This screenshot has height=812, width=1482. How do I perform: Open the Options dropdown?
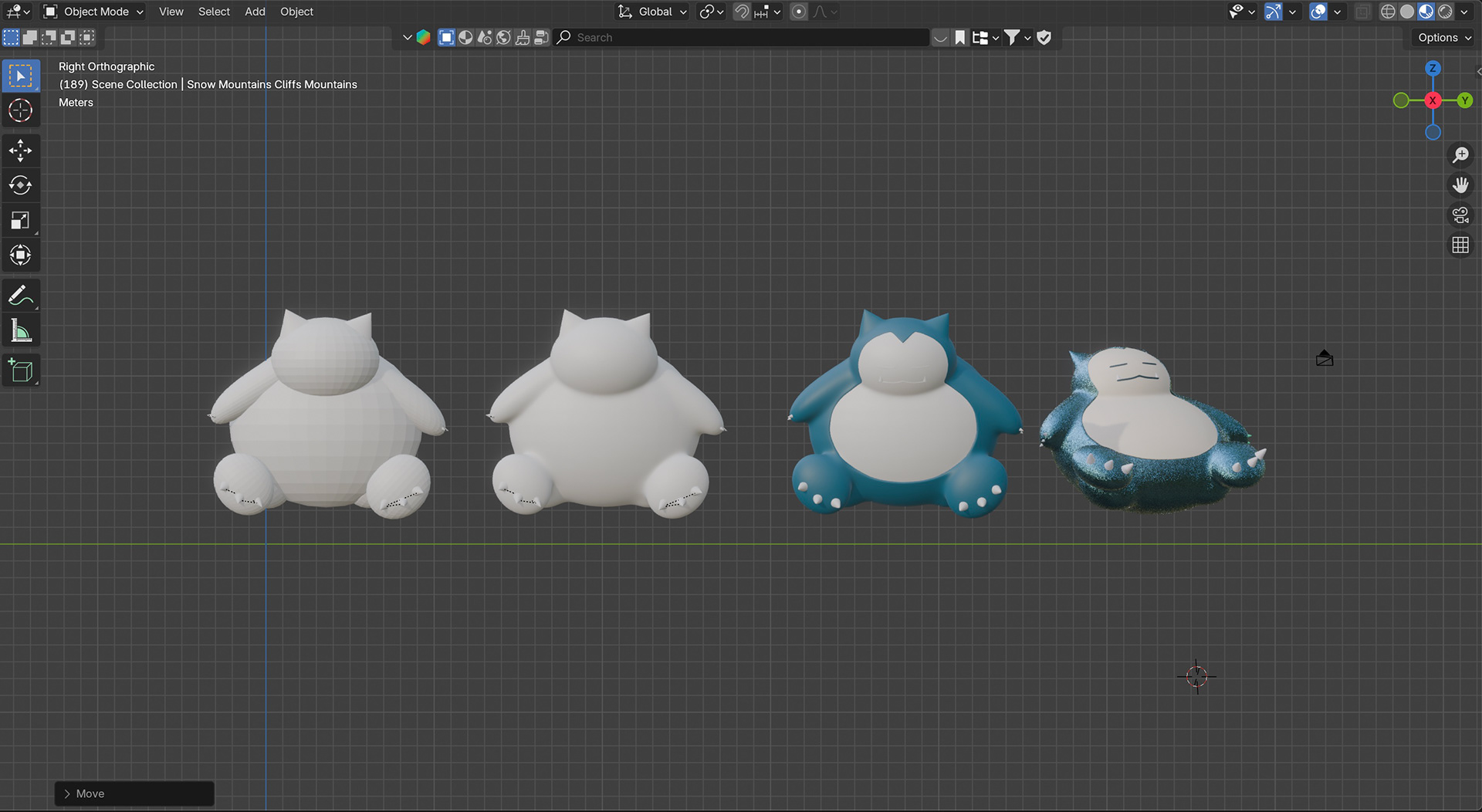[1444, 37]
